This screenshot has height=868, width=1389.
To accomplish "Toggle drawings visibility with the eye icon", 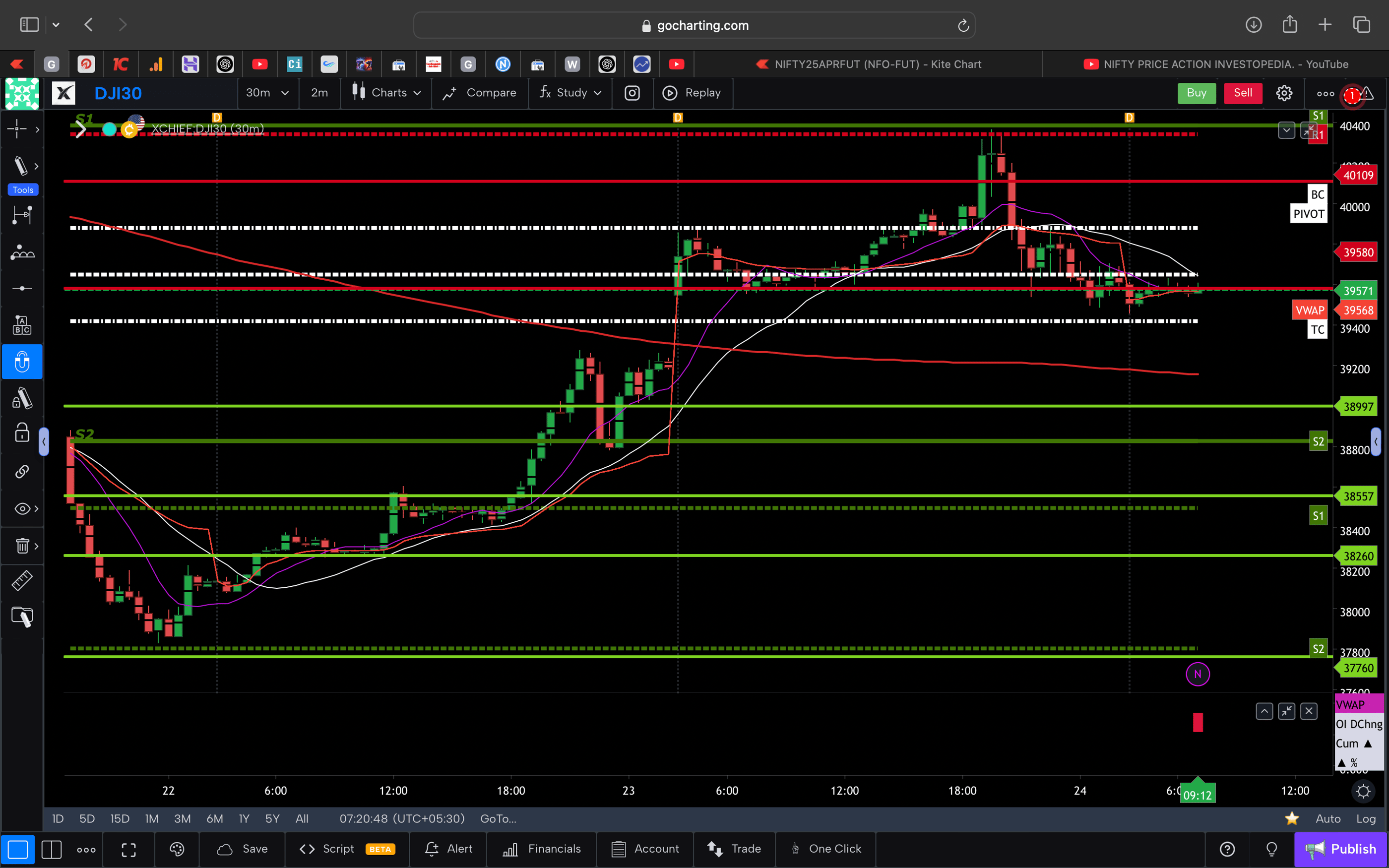I will coord(22,508).
